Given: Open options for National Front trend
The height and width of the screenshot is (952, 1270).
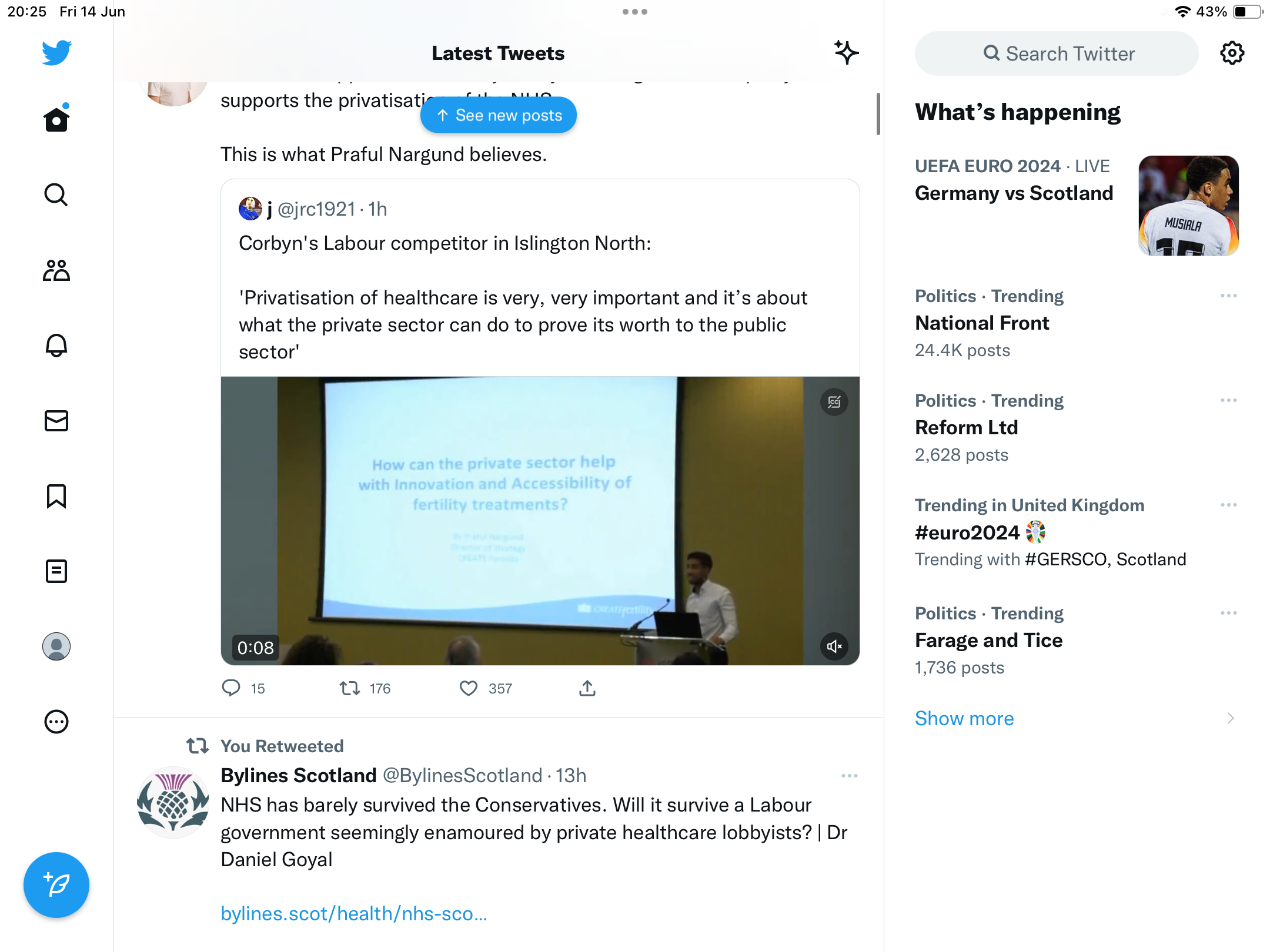Looking at the screenshot, I should 1229,296.
